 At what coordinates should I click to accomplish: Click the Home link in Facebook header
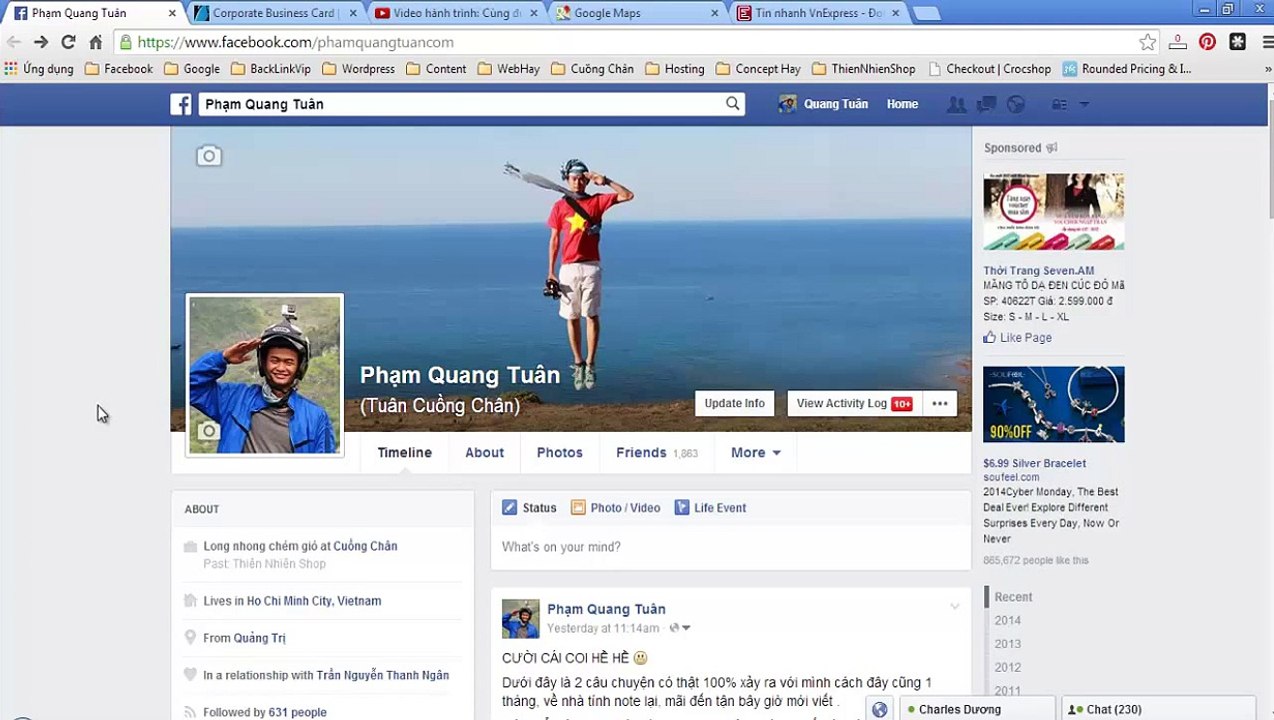click(902, 104)
